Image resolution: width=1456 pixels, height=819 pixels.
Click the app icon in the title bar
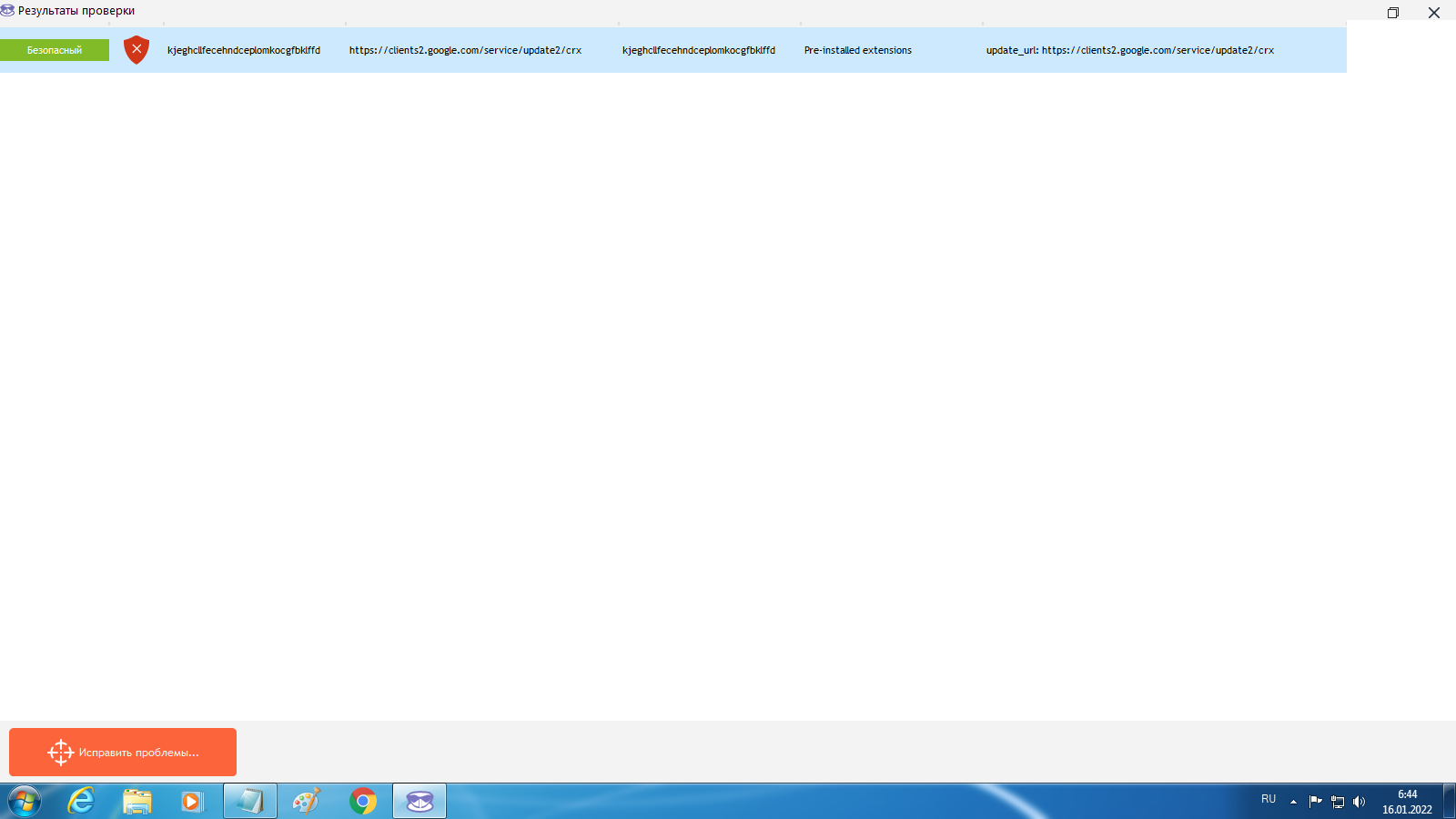click(7, 11)
